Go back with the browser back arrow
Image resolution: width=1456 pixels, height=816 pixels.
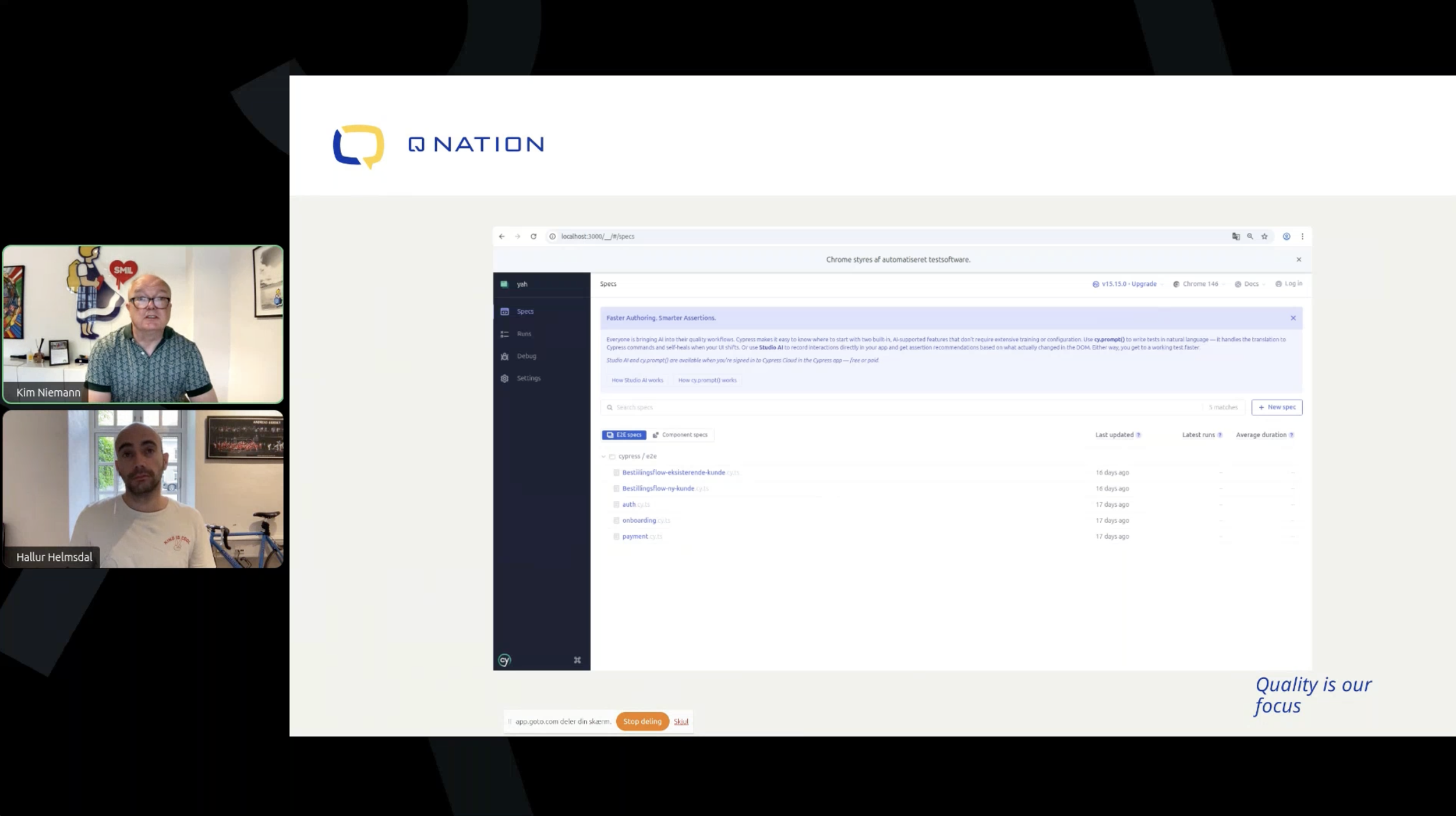[501, 236]
